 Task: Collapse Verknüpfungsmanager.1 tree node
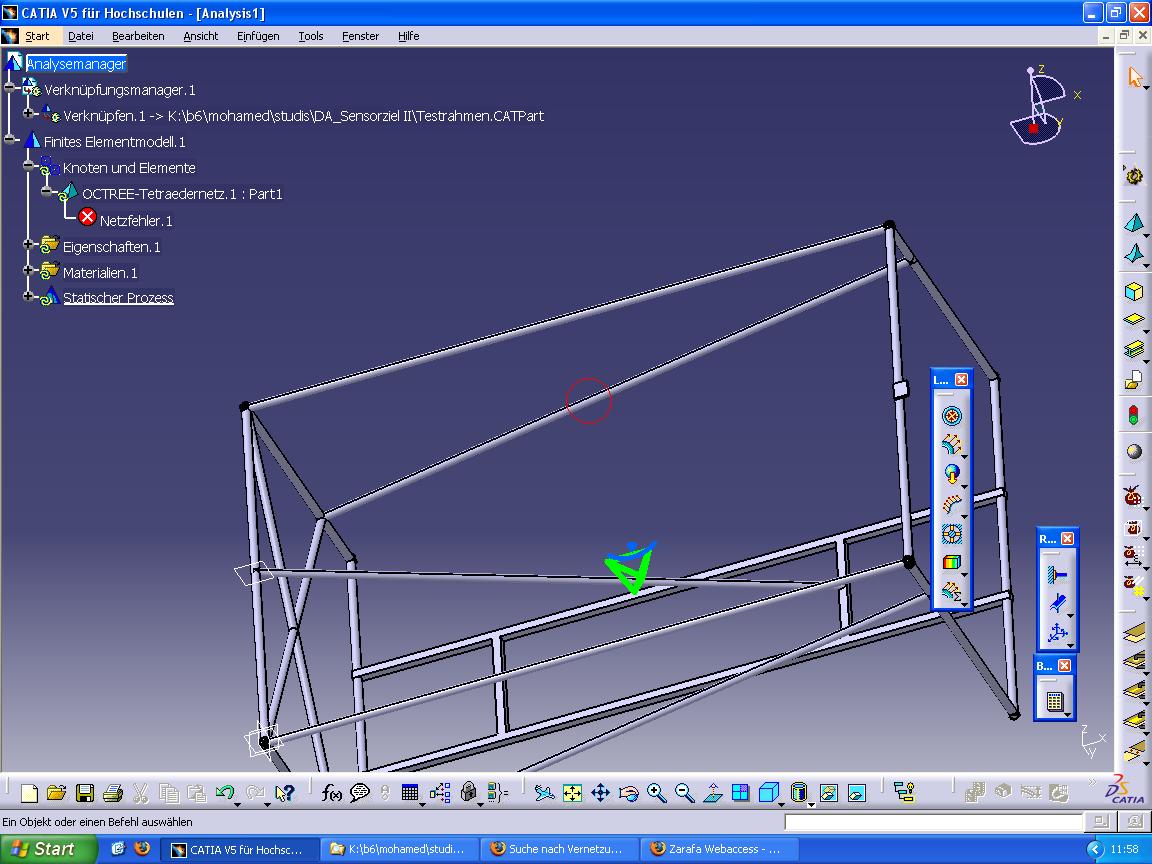click(x=10, y=88)
